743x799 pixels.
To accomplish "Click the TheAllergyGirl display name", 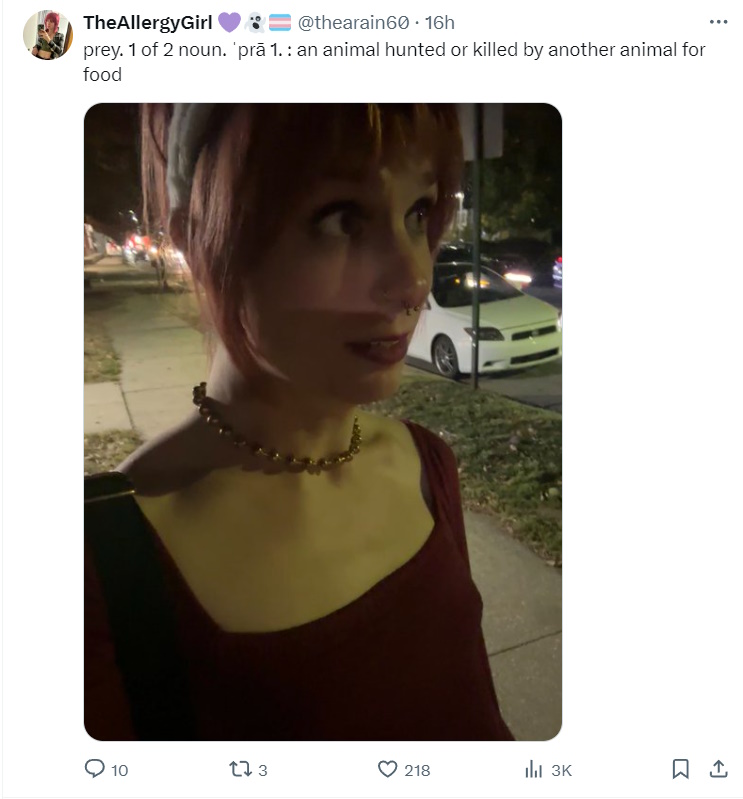I will pyautogui.click(x=148, y=23).
